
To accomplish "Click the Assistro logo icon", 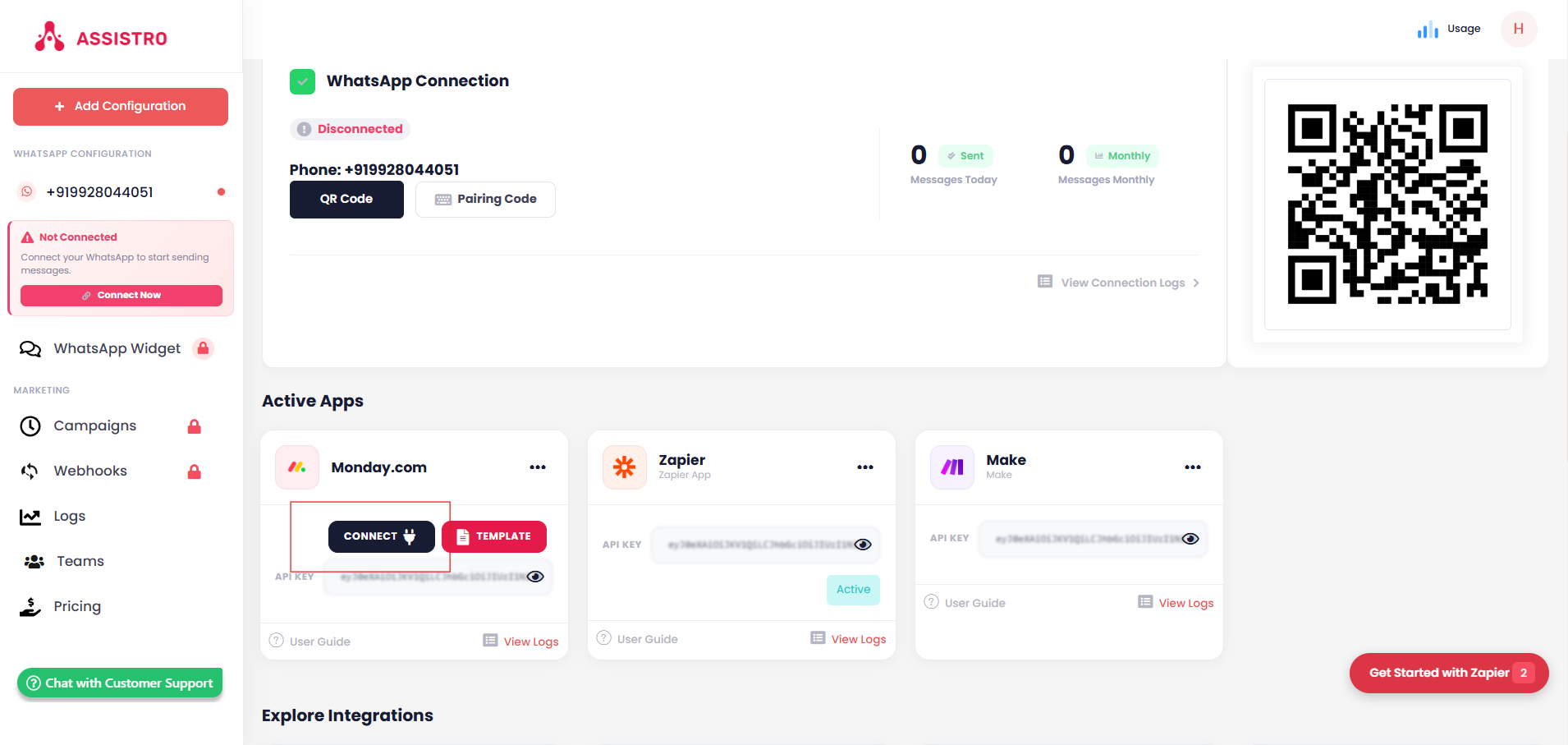I will pyautogui.click(x=49, y=37).
